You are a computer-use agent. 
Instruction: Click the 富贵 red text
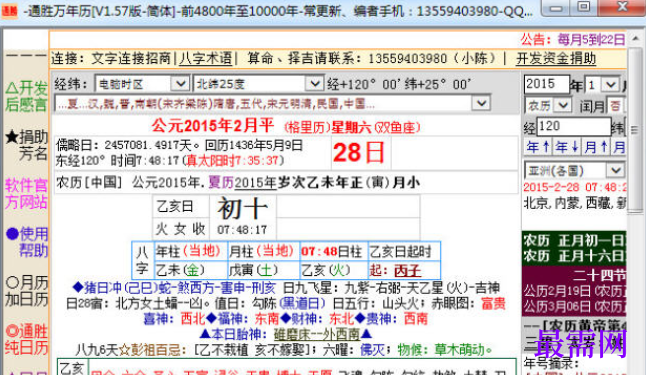pos(494,304)
